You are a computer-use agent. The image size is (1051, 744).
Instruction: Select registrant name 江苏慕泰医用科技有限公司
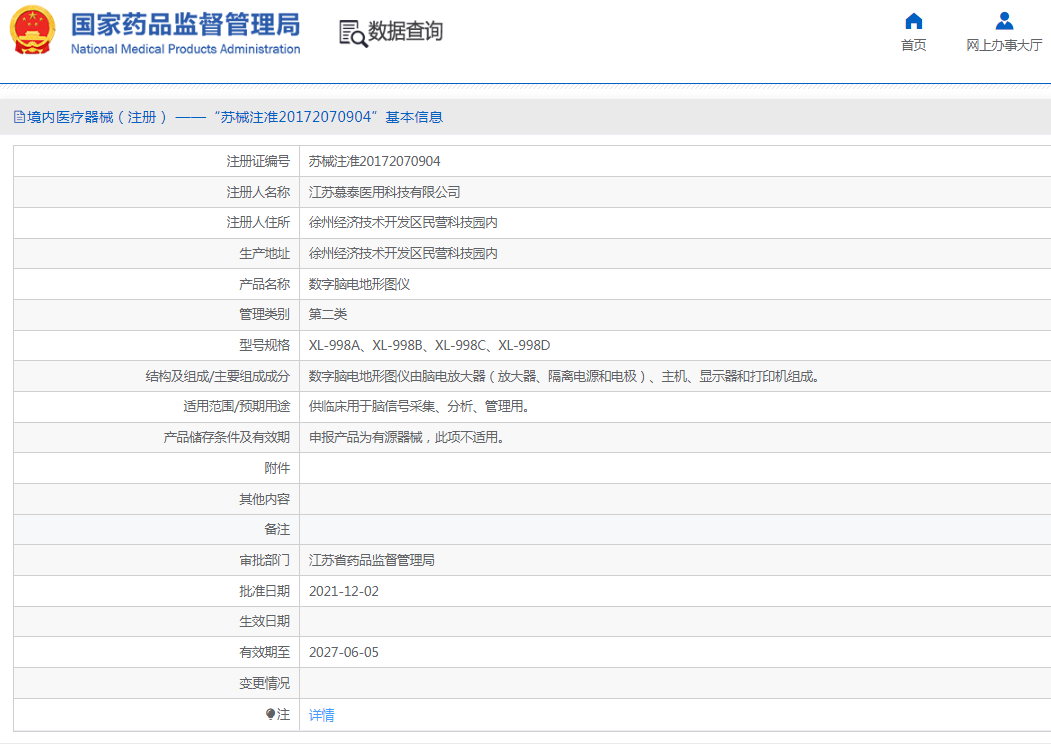(385, 192)
